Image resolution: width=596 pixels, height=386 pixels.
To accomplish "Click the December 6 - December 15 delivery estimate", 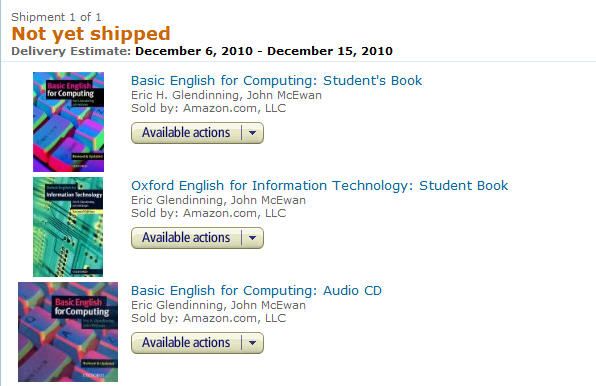I will point(264,51).
